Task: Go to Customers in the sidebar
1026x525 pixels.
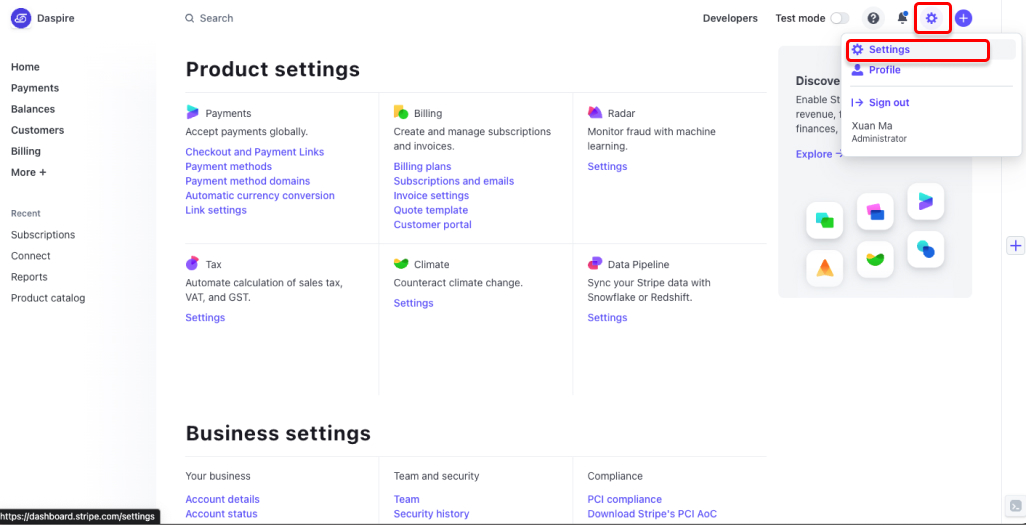Action: point(38,130)
